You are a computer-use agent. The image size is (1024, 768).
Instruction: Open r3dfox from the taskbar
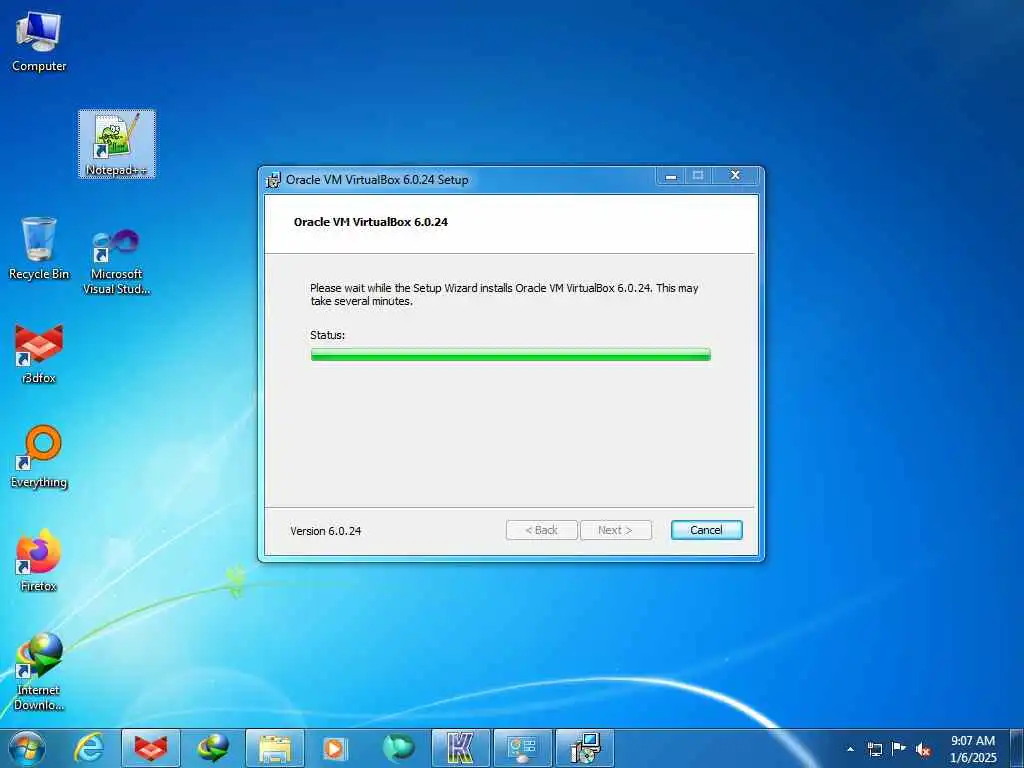click(x=151, y=748)
